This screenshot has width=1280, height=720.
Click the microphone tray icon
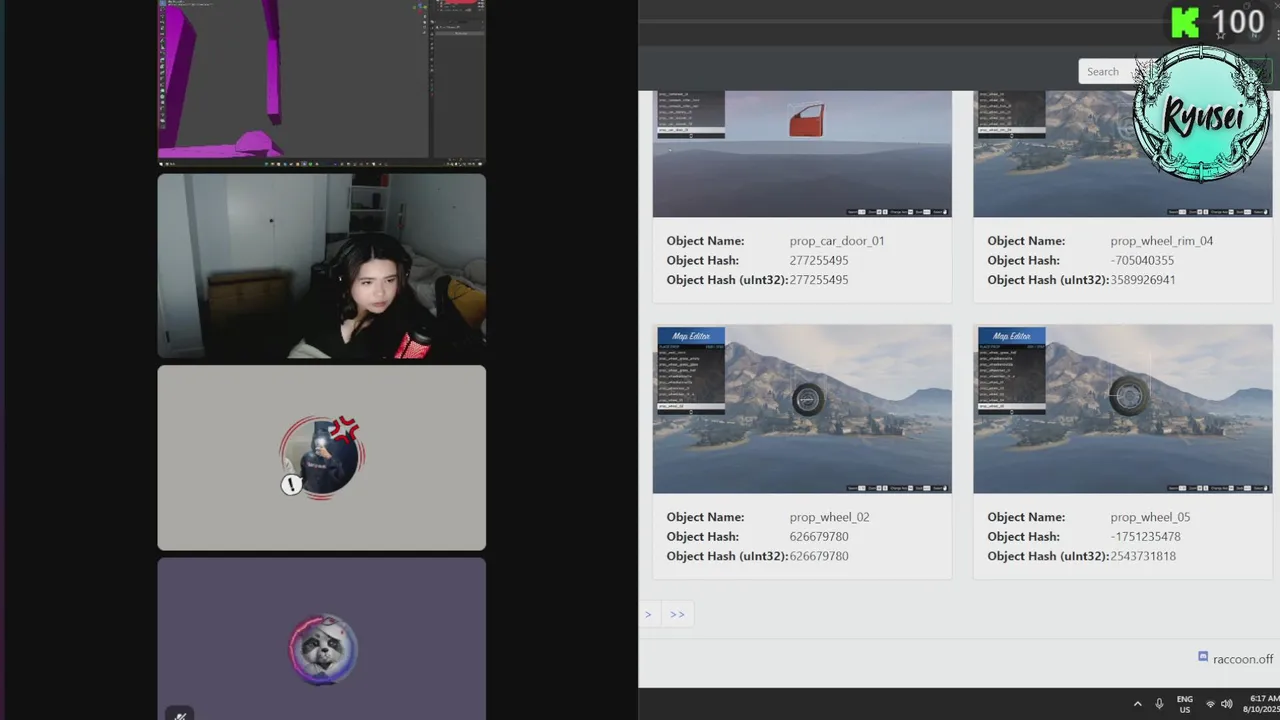(1159, 704)
